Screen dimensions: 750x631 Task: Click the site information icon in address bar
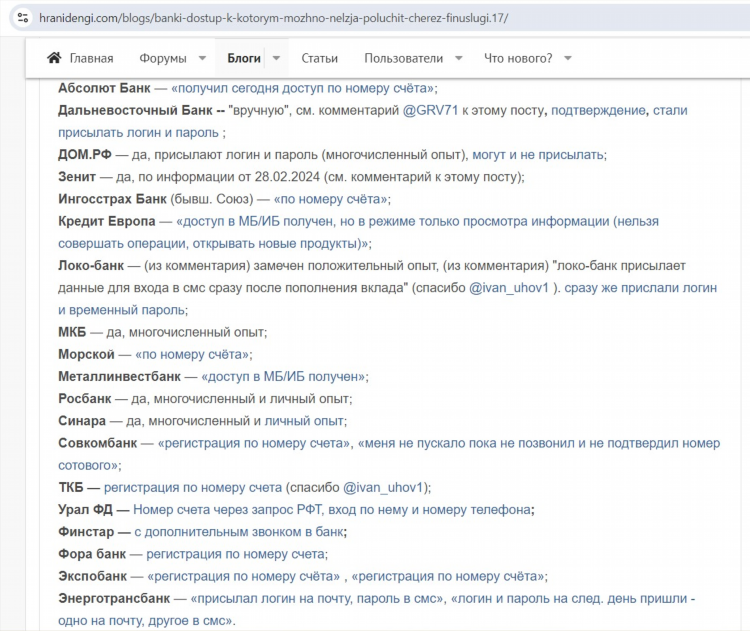pos(22,18)
